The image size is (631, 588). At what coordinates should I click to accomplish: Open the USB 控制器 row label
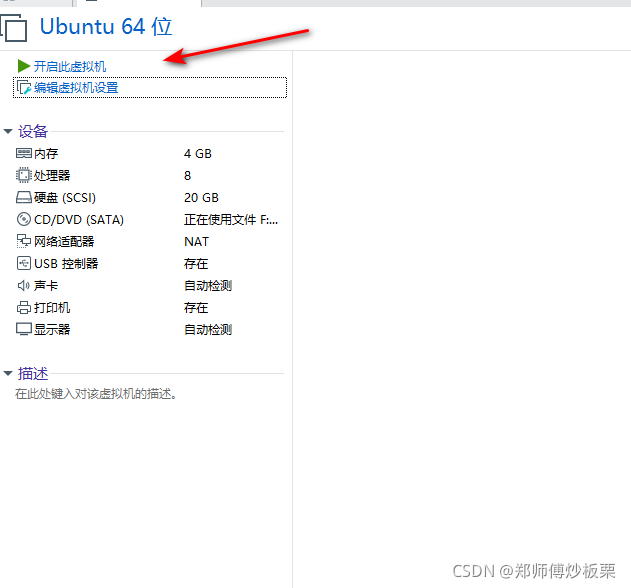[66, 264]
